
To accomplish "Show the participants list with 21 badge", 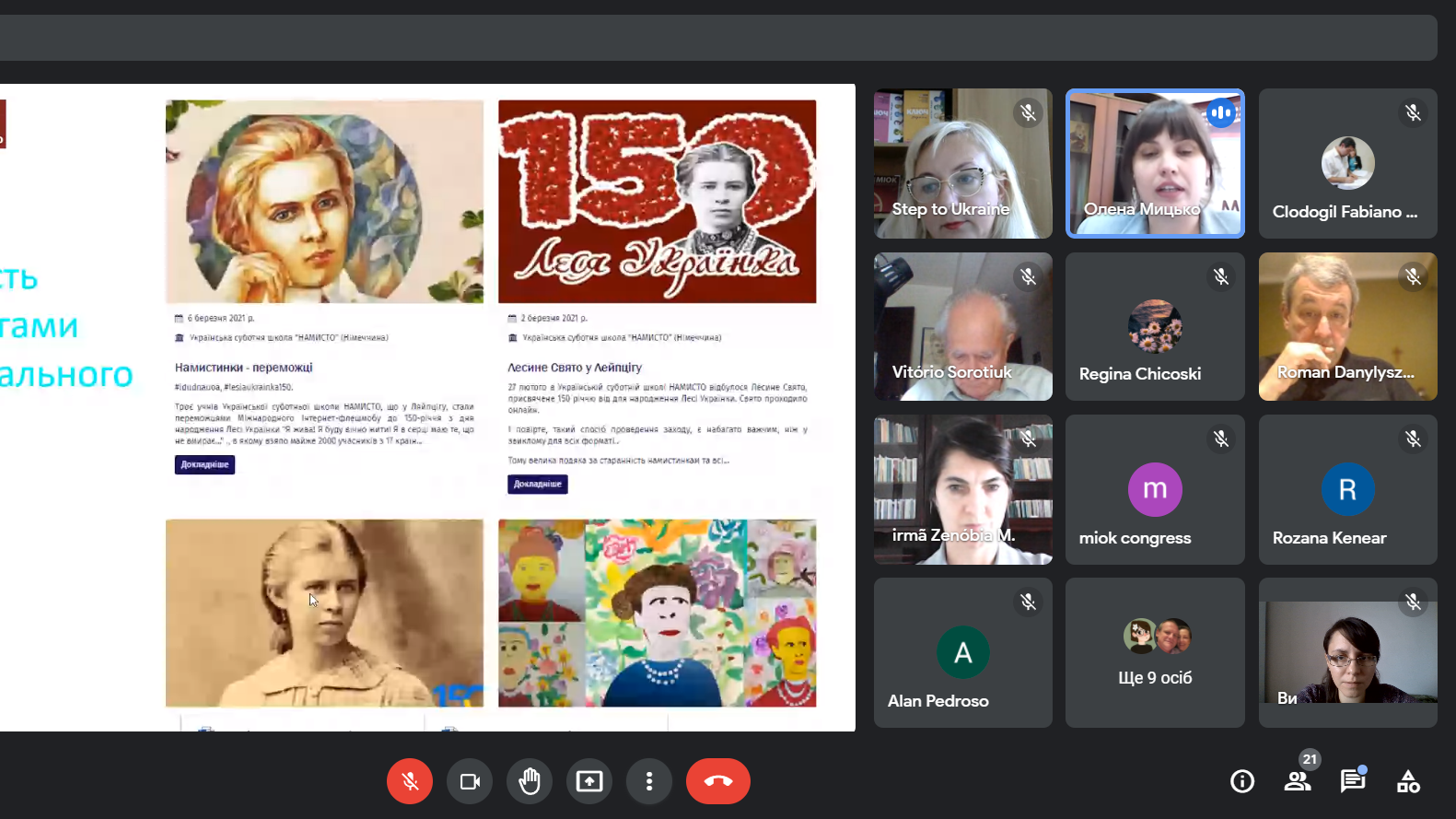I will [1298, 781].
